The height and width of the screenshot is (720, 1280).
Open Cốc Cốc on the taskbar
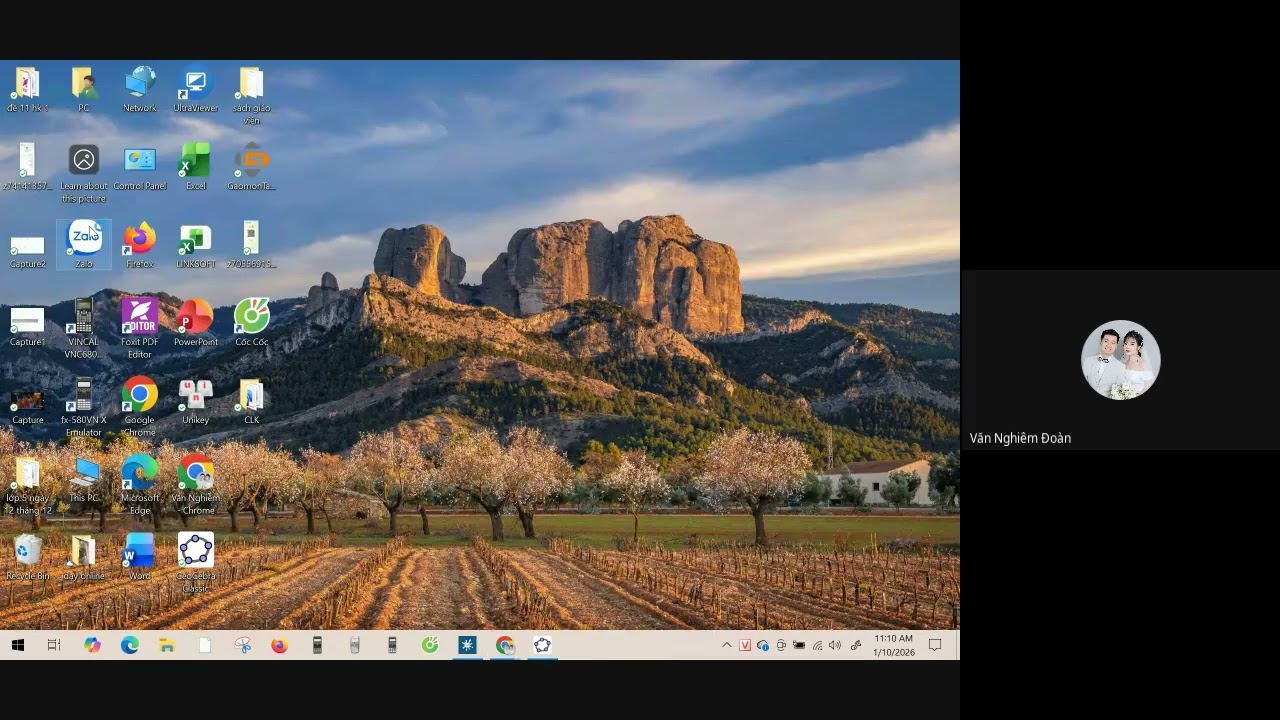coord(430,646)
